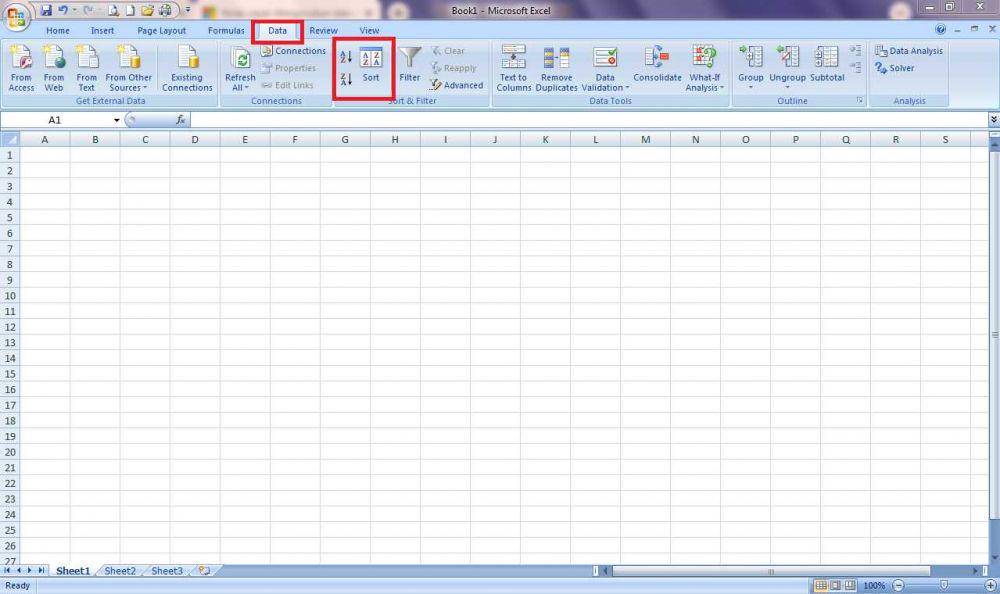Click the Insert Worksheet tab icon
The height and width of the screenshot is (594, 1000).
coord(204,571)
